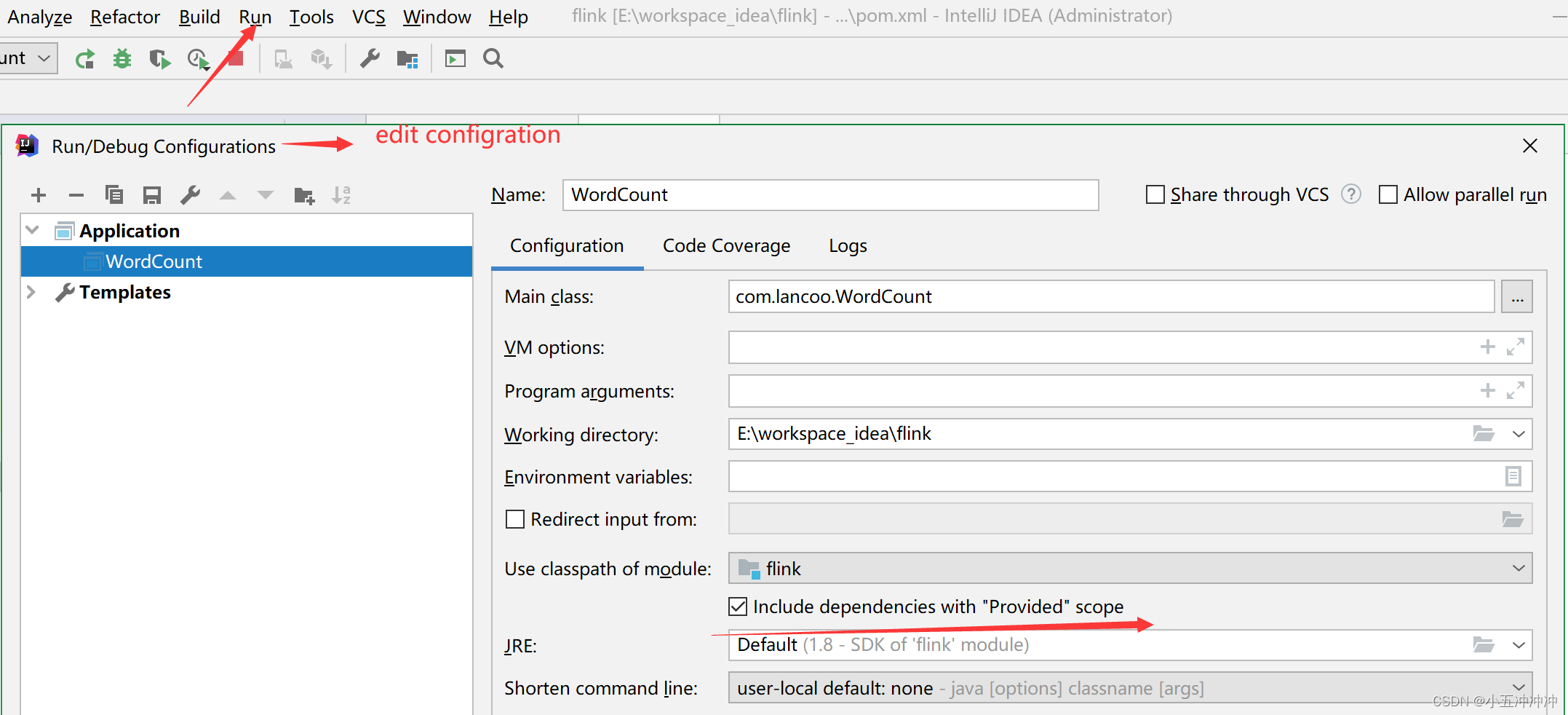Select WordCount configuration in tree

(x=247, y=261)
